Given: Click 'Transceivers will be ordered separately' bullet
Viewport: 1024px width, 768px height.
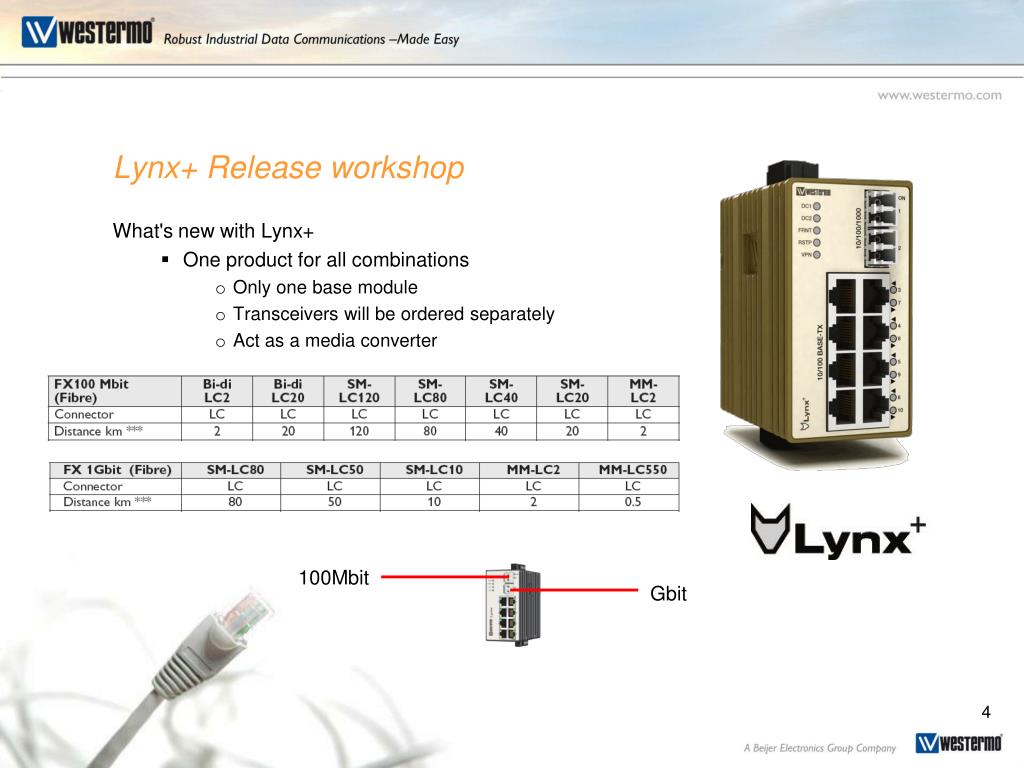Looking at the screenshot, I should pyautogui.click(x=393, y=314).
